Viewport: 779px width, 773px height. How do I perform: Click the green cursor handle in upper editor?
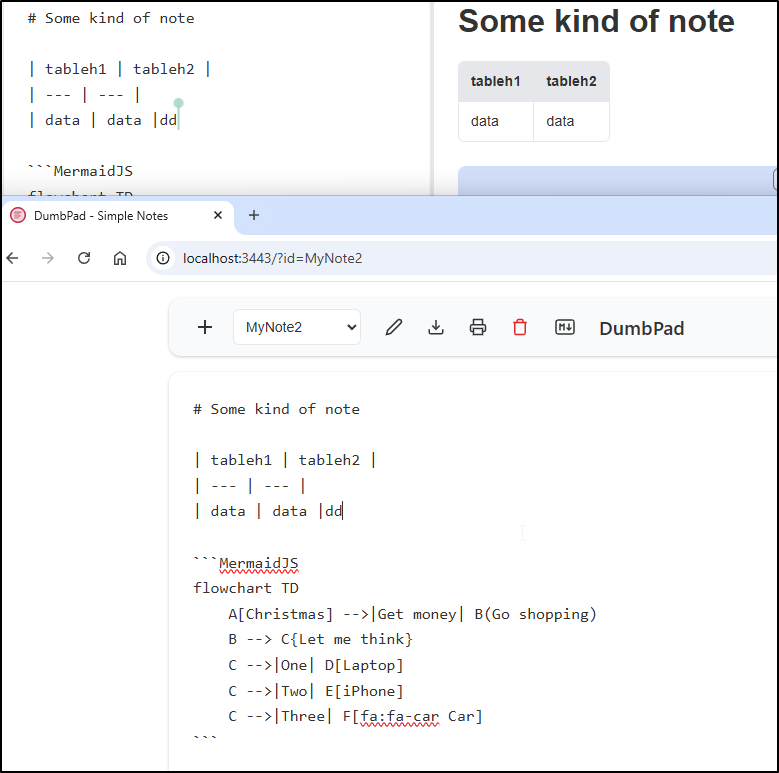tap(178, 103)
